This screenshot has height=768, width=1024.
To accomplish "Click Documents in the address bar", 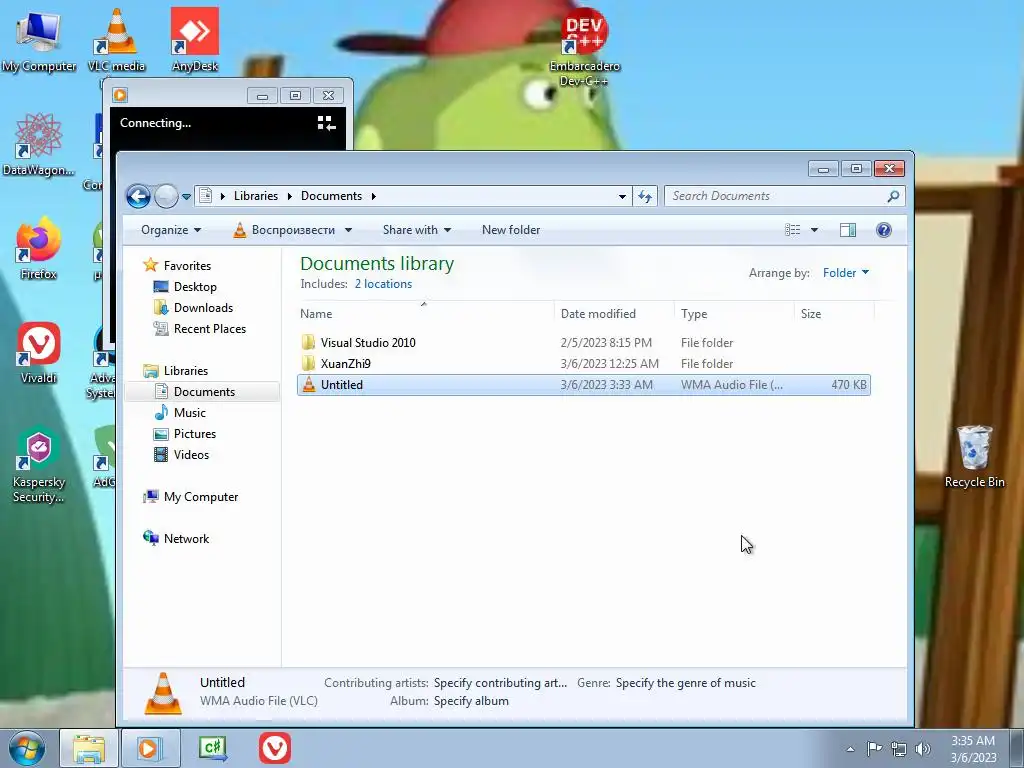I will [x=331, y=196].
